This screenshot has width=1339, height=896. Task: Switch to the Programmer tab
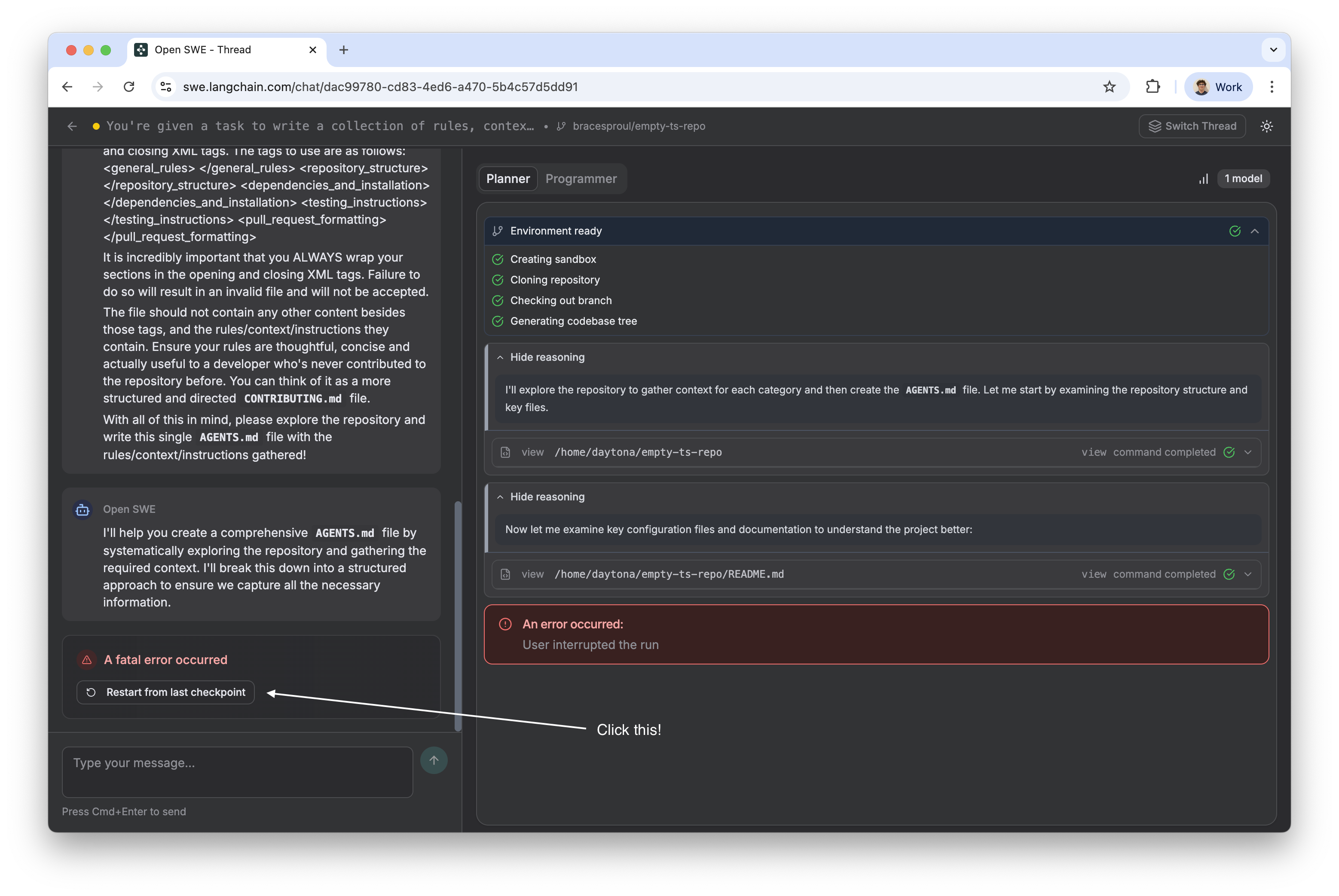(580, 179)
